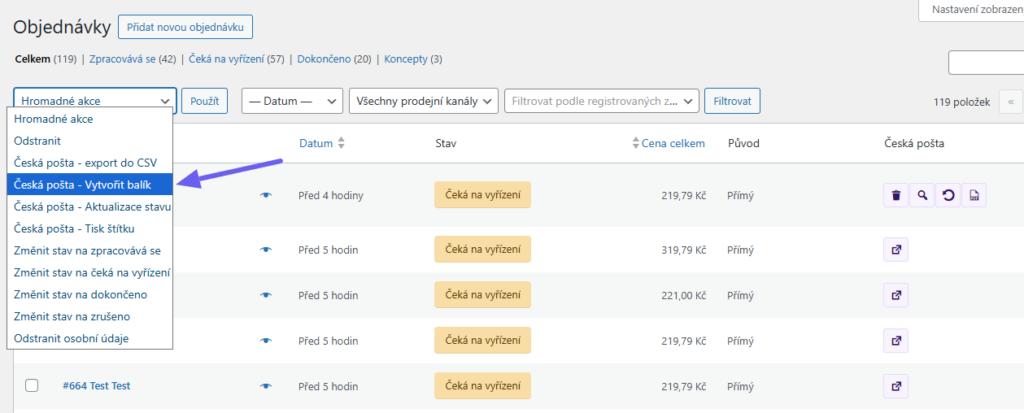This screenshot has height=413, width=1024.
Task: Select Změnit stav na čeká na vyřízení
Action: pyautogui.click(x=90, y=273)
